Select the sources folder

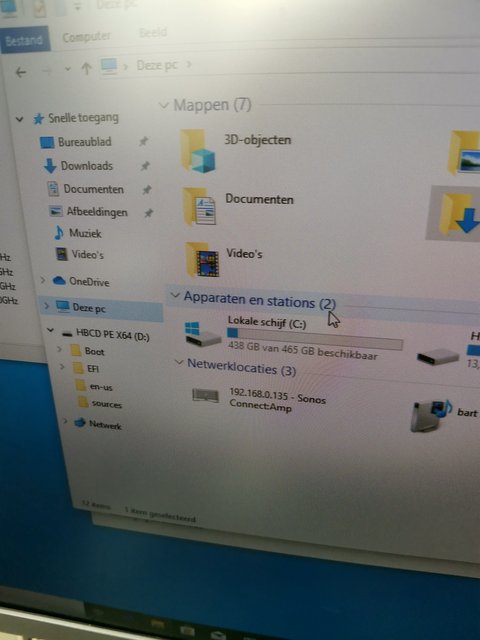point(100,403)
